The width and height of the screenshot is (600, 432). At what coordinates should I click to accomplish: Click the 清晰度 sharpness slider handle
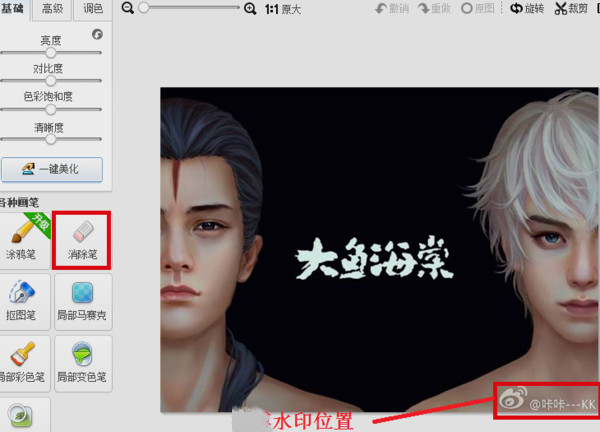pyautogui.click(x=51, y=139)
